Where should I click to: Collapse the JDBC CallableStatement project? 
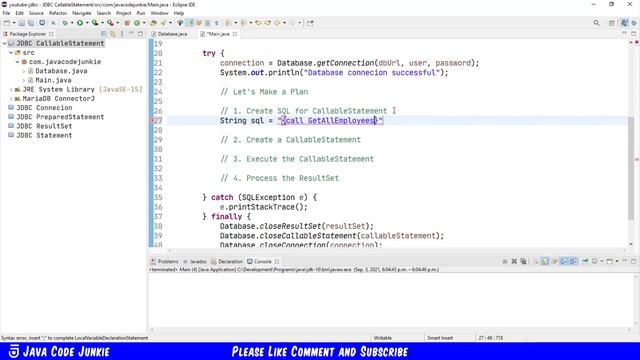4,43
